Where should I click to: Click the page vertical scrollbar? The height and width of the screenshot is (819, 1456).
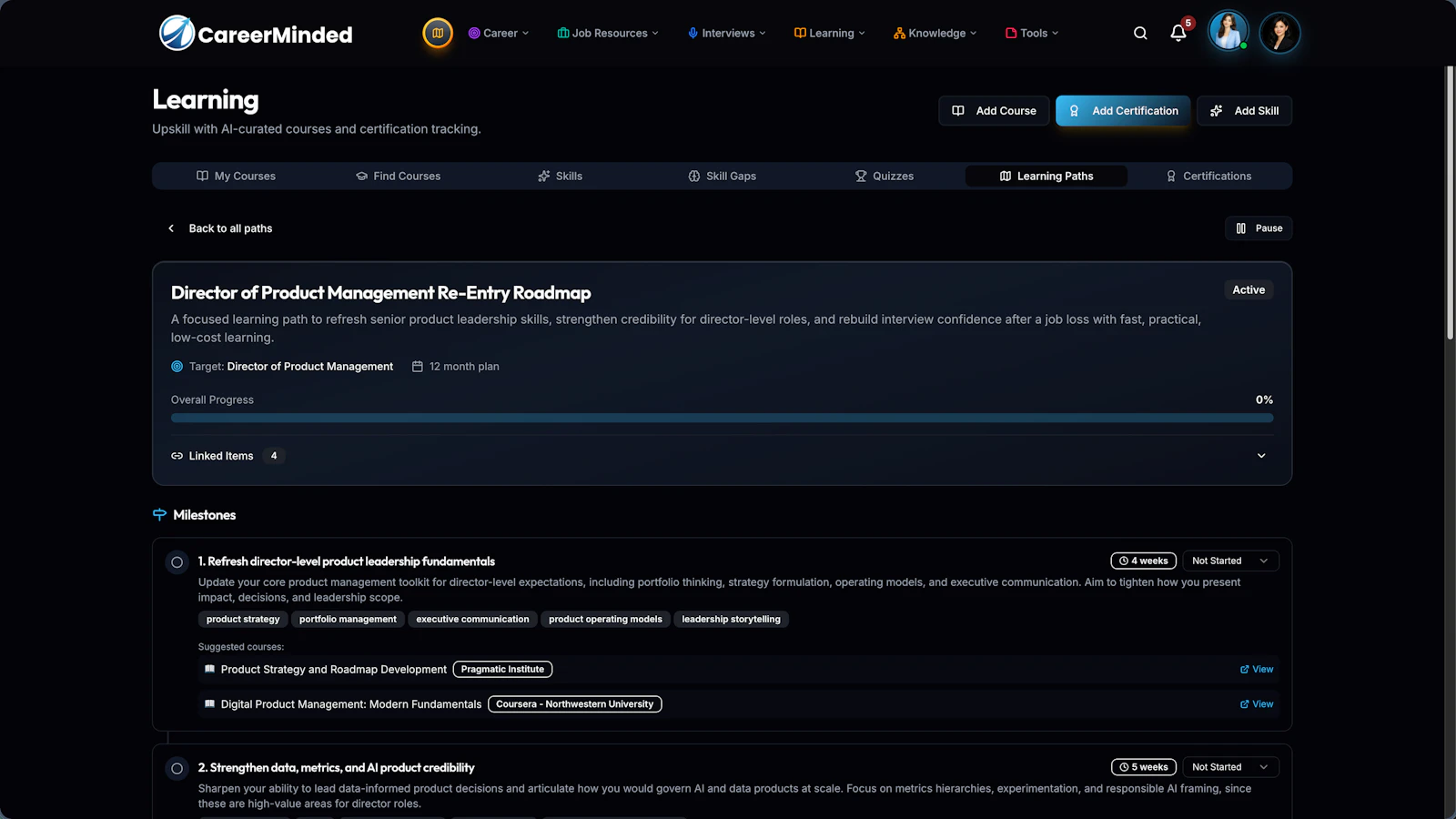coord(1450,204)
